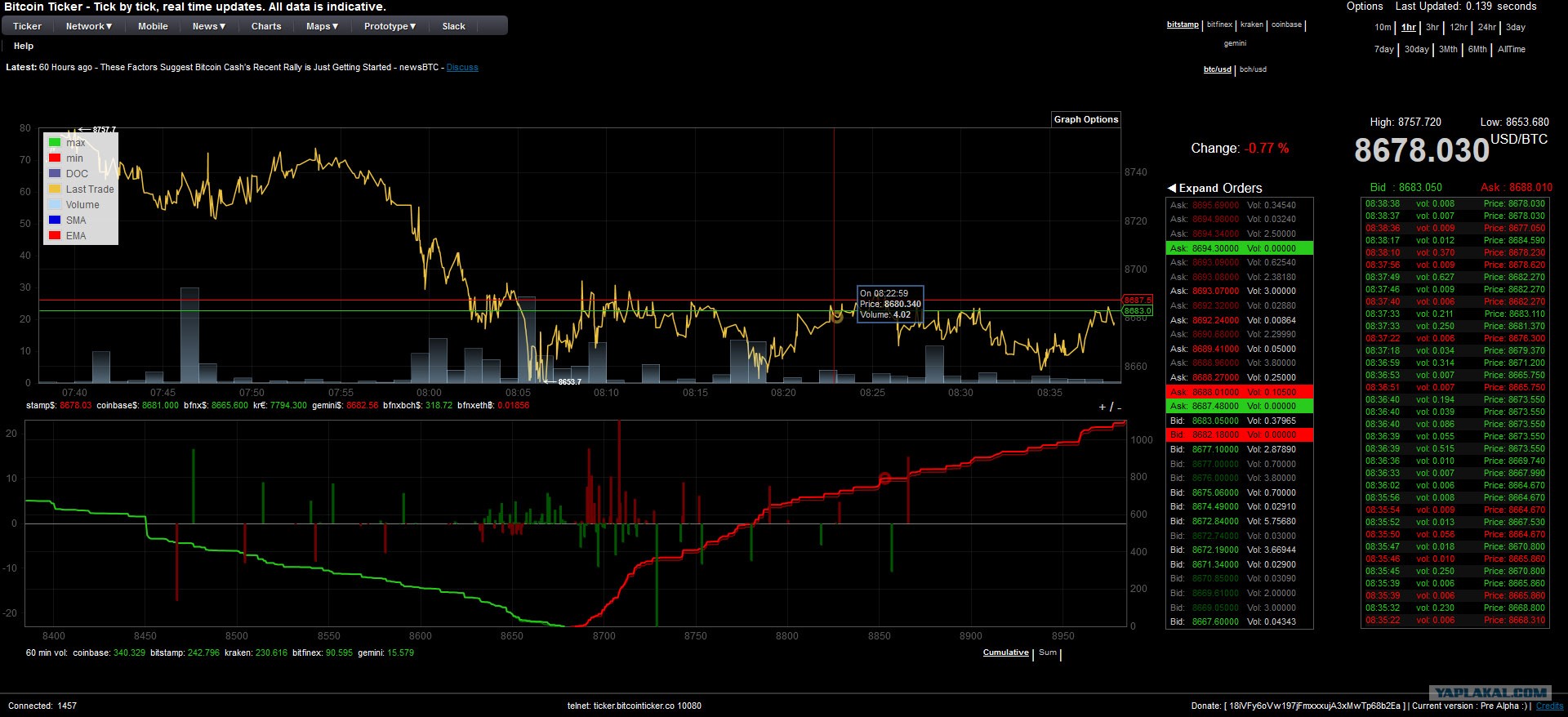Open the Prototype dropdown menu

[x=390, y=26]
